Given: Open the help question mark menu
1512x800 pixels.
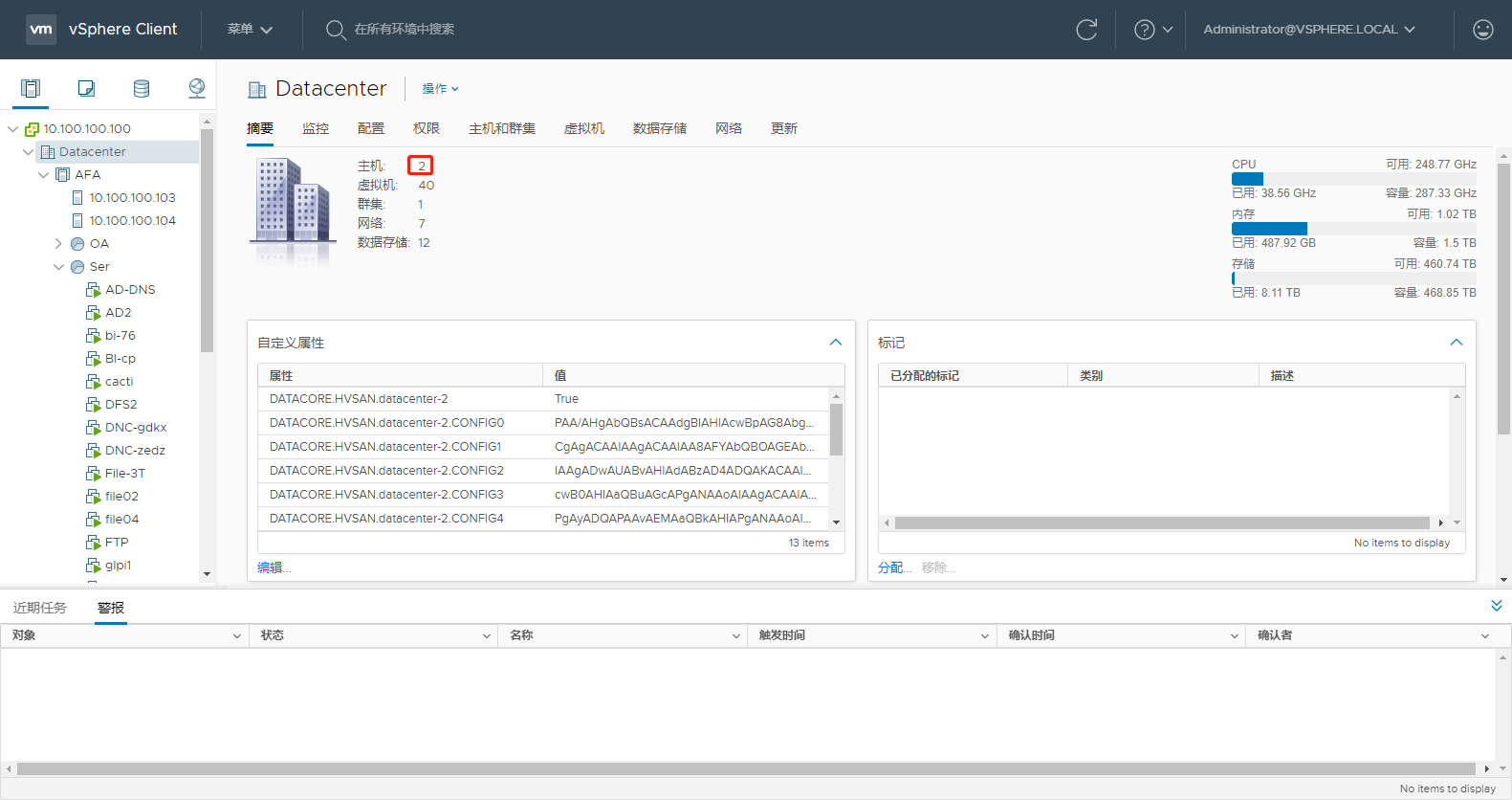Looking at the screenshot, I should (1152, 30).
